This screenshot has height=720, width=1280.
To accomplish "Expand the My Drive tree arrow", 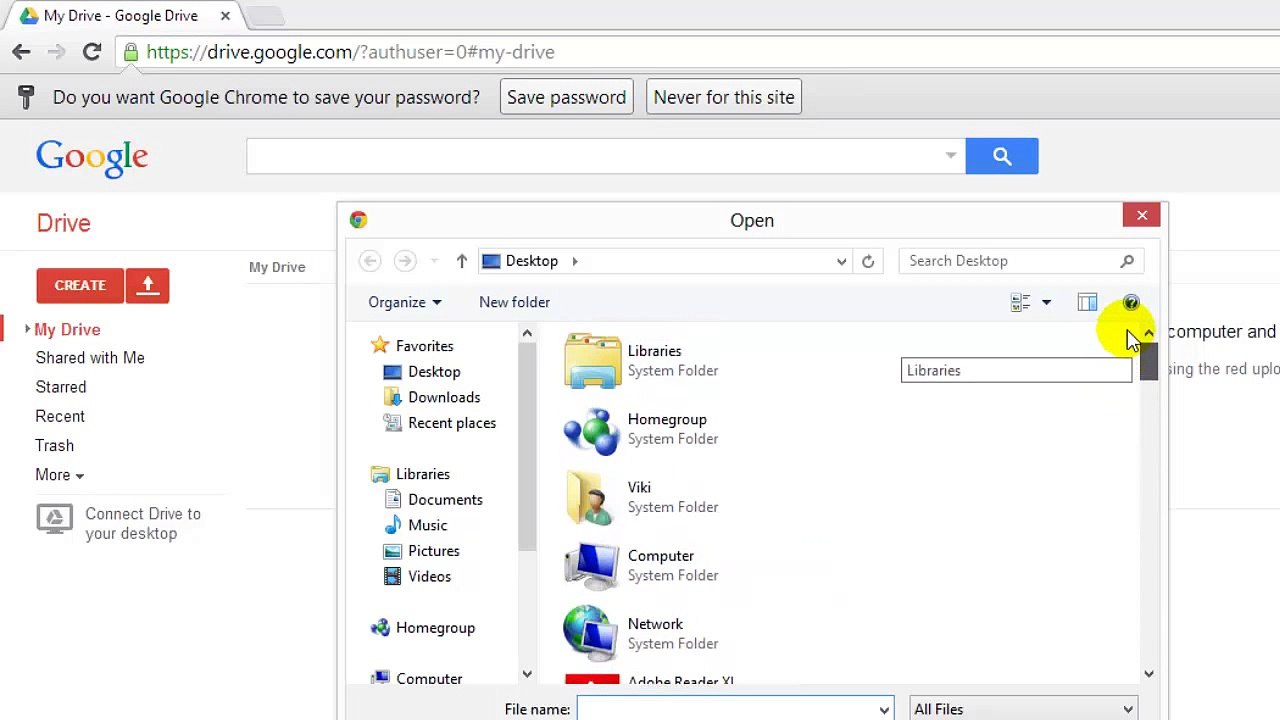I will coord(27,329).
